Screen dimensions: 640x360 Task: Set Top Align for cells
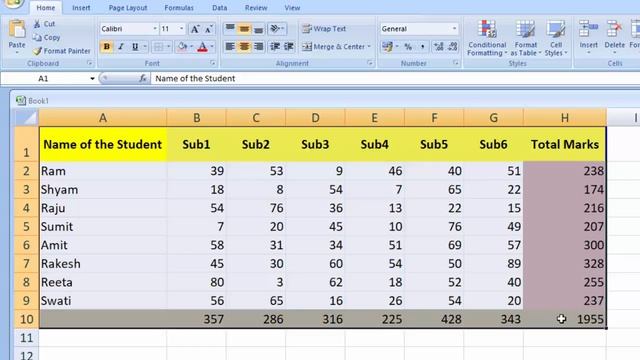tap(230, 29)
